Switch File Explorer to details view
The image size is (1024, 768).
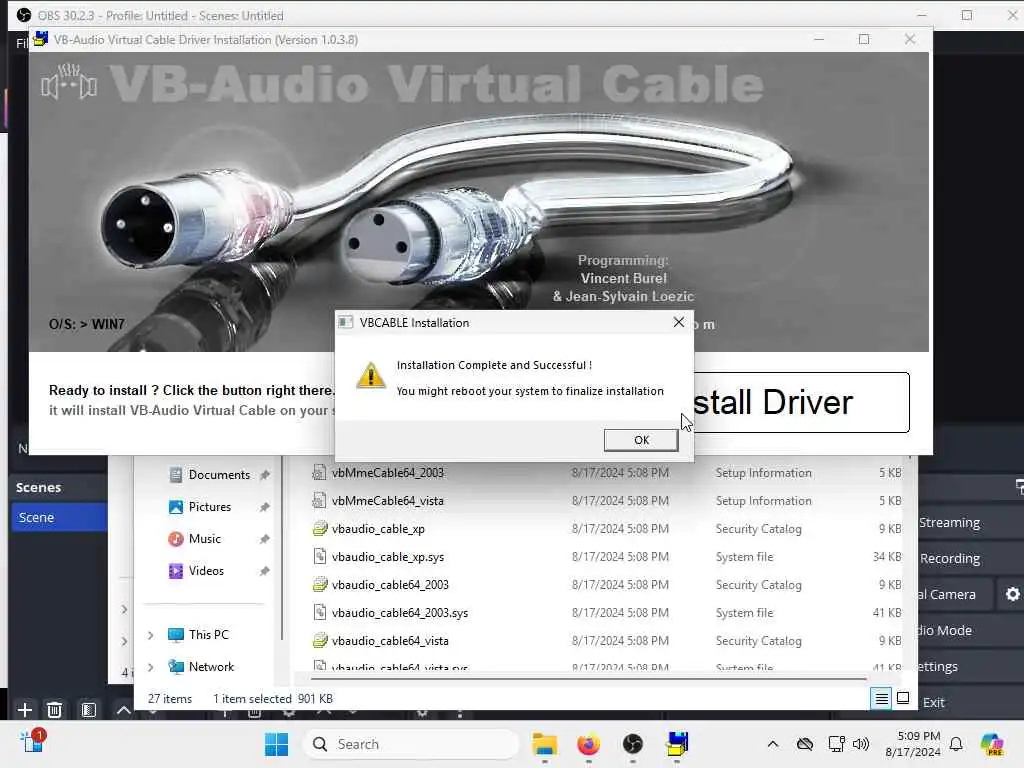tap(881, 699)
